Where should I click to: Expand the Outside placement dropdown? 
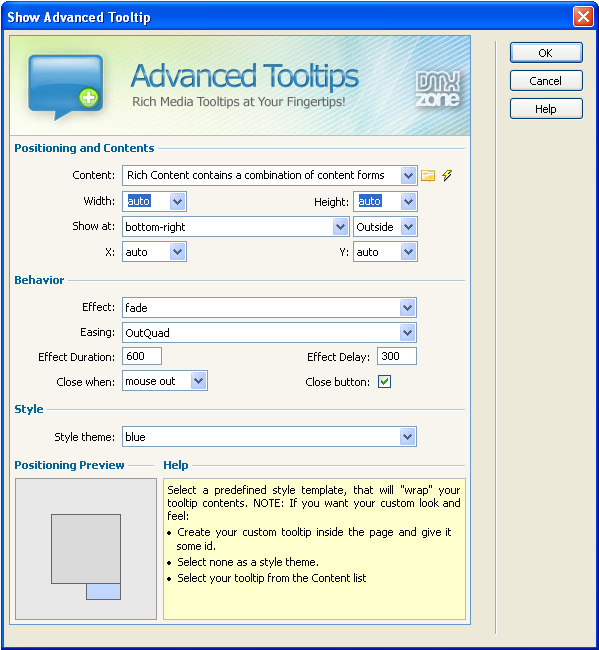[408, 227]
